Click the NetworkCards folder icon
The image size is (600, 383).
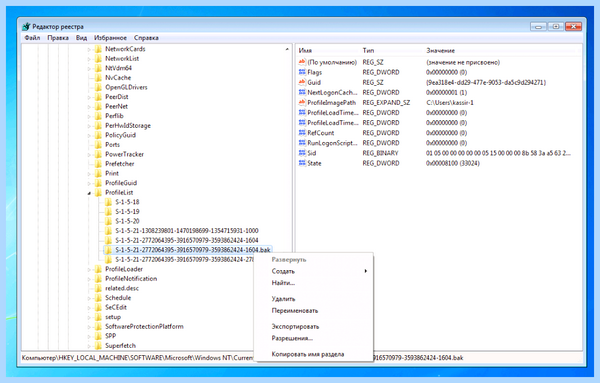coord(98,49)
